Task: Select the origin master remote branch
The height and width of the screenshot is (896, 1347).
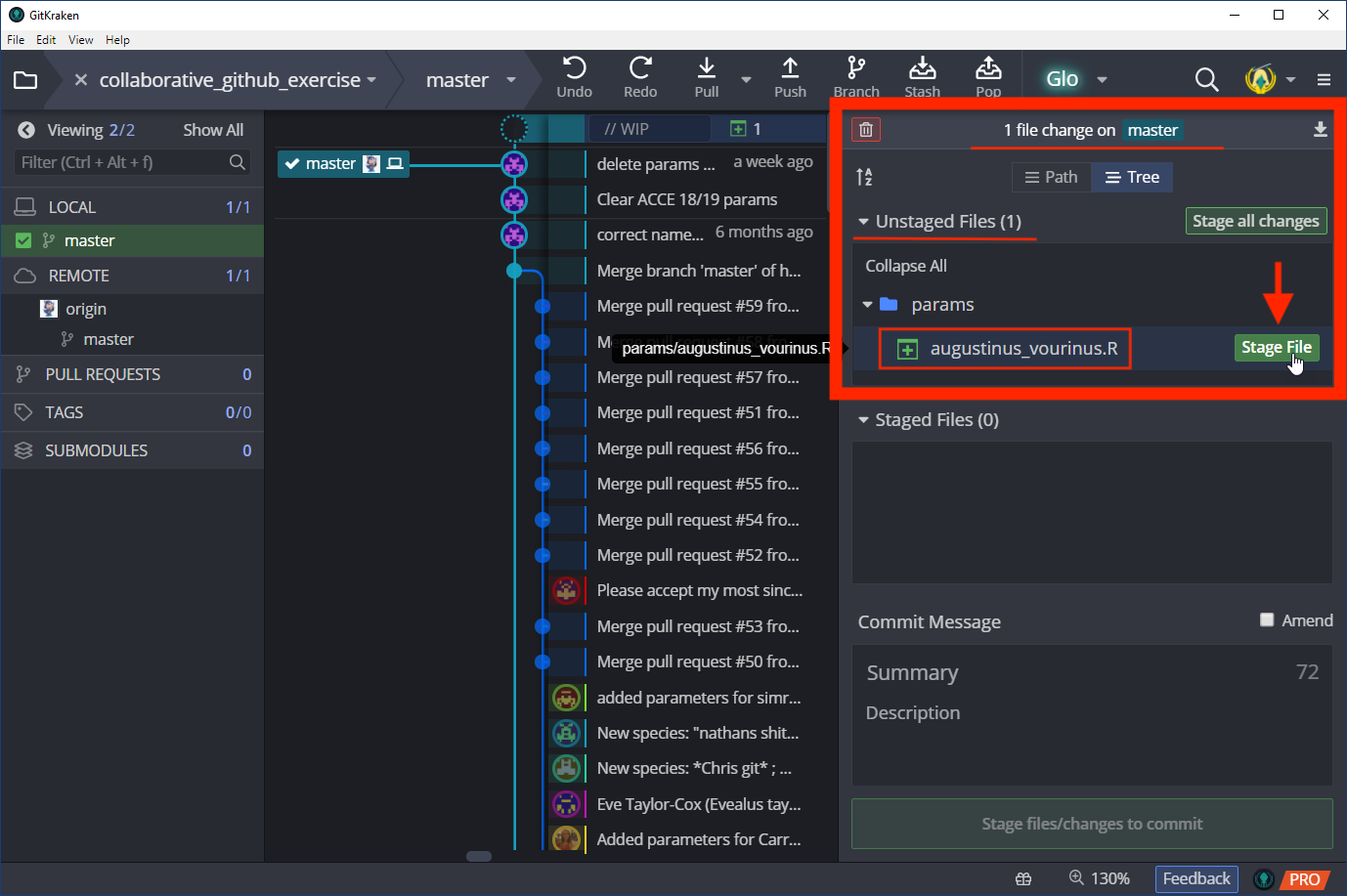Action: click(109, 339)
